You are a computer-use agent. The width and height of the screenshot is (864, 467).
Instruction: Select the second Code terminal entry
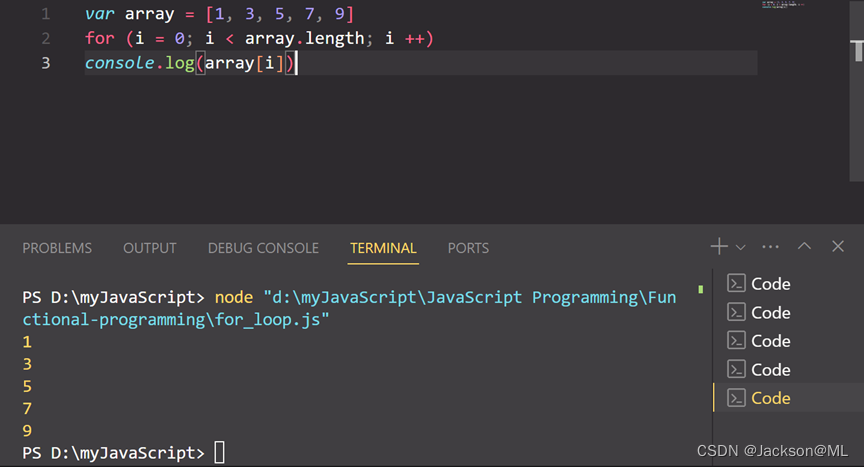(x=770, y=313)
